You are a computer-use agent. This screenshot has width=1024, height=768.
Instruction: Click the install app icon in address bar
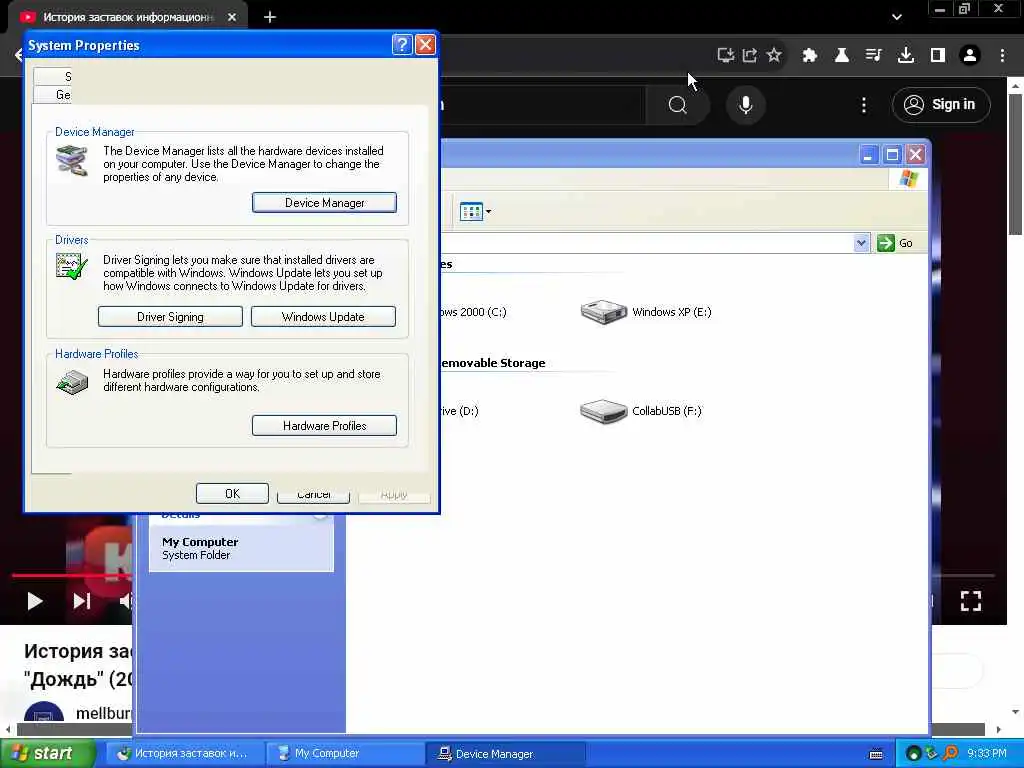coord(726,56)
